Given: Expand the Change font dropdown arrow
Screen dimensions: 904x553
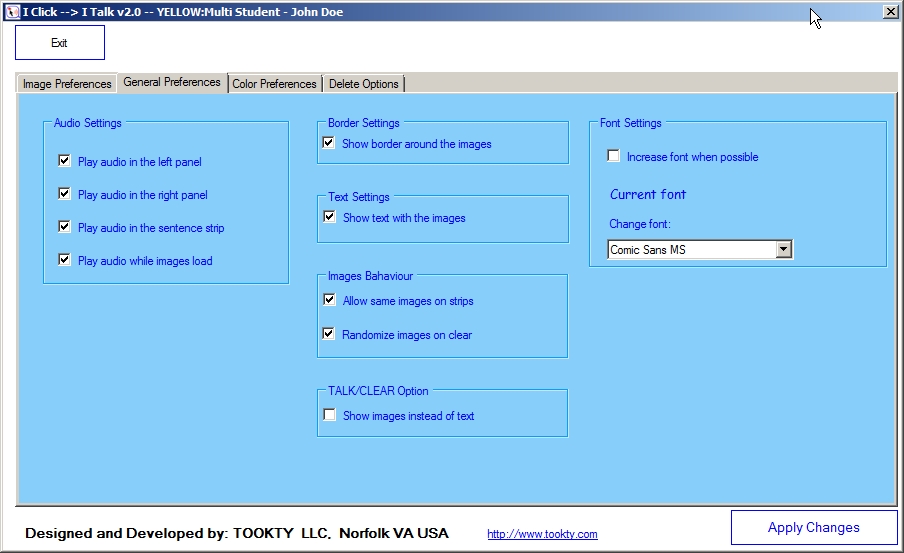Looking at the screenshot, I should coord(784,249).
